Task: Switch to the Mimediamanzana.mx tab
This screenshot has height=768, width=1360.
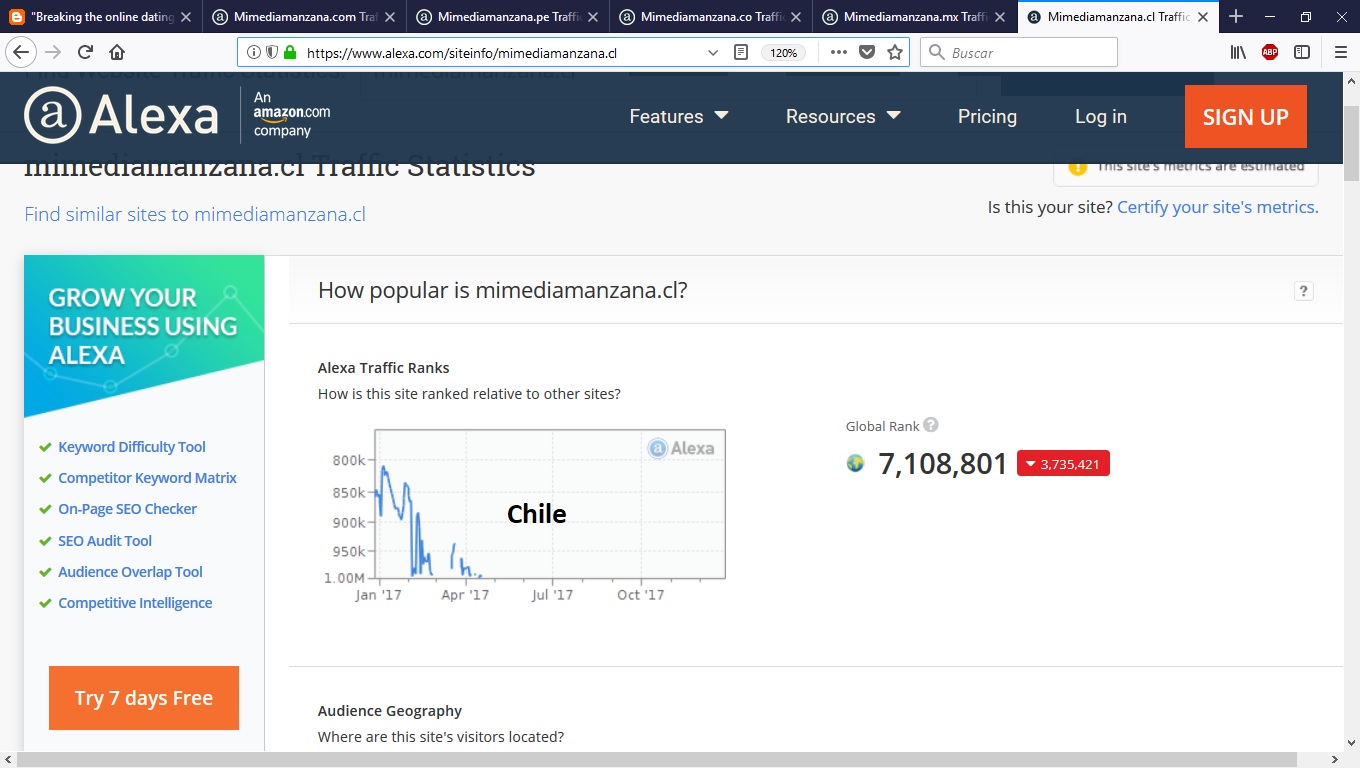Action: pos(915,17)
